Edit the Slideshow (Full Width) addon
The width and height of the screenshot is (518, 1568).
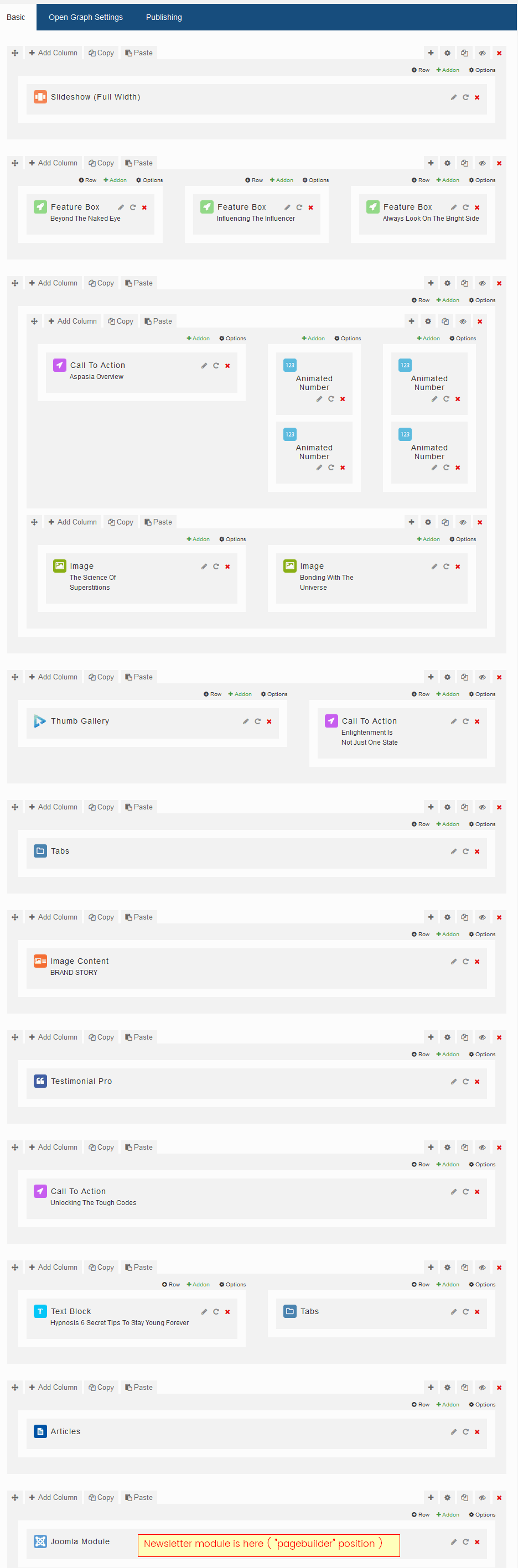(x=453, y=97)
